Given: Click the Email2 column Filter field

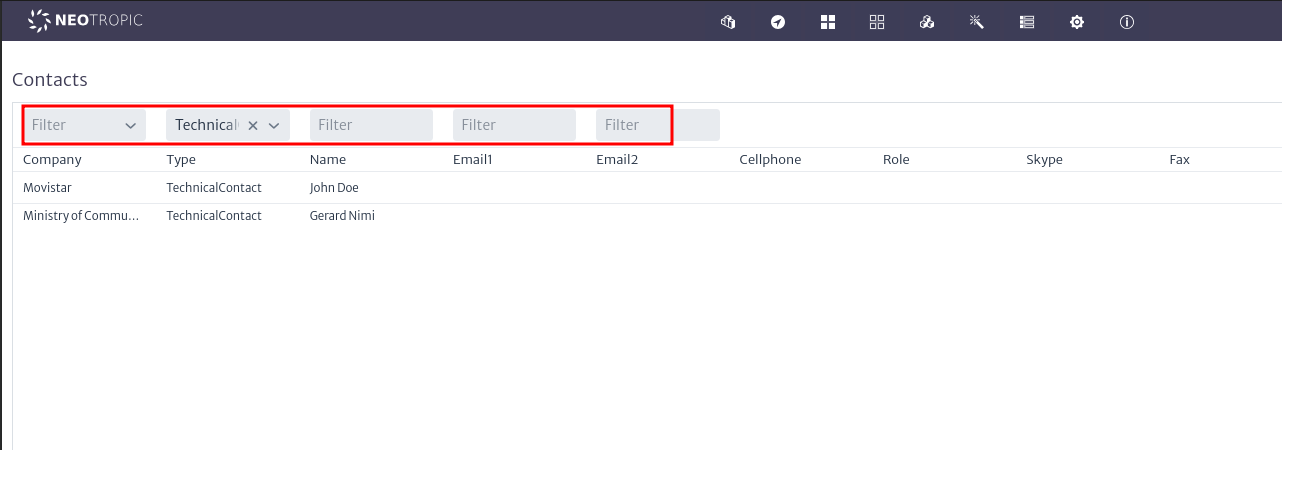Looking at the screenshot, I should (x=657, y=125).
